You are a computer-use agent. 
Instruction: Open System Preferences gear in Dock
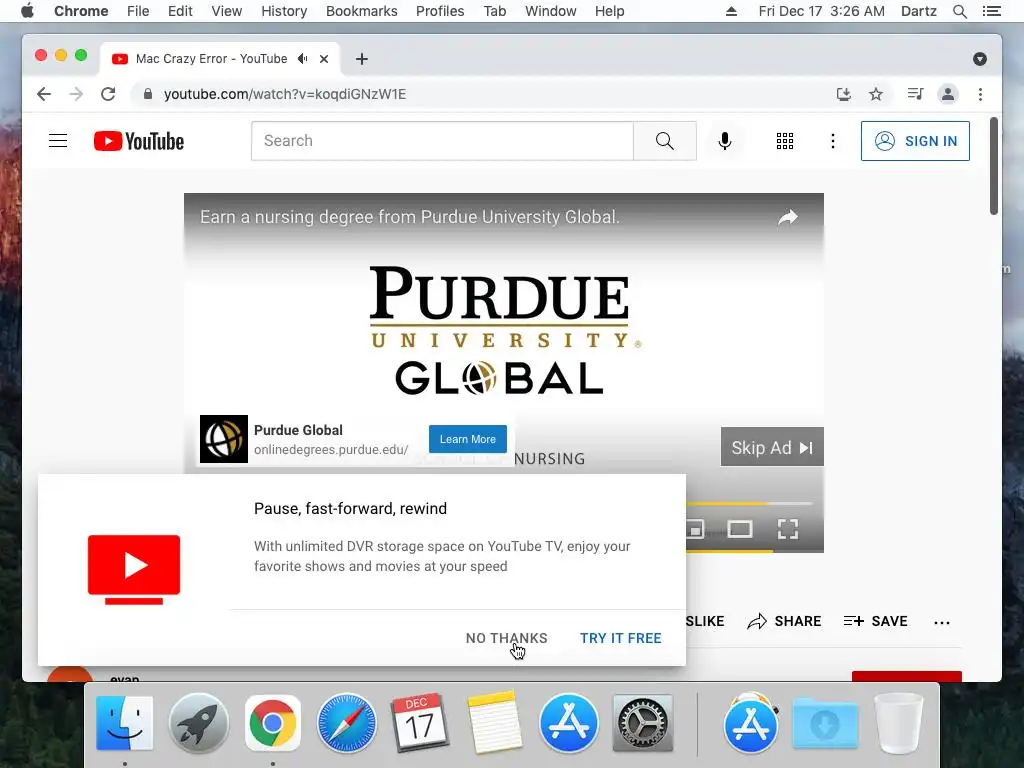point(643,723)
